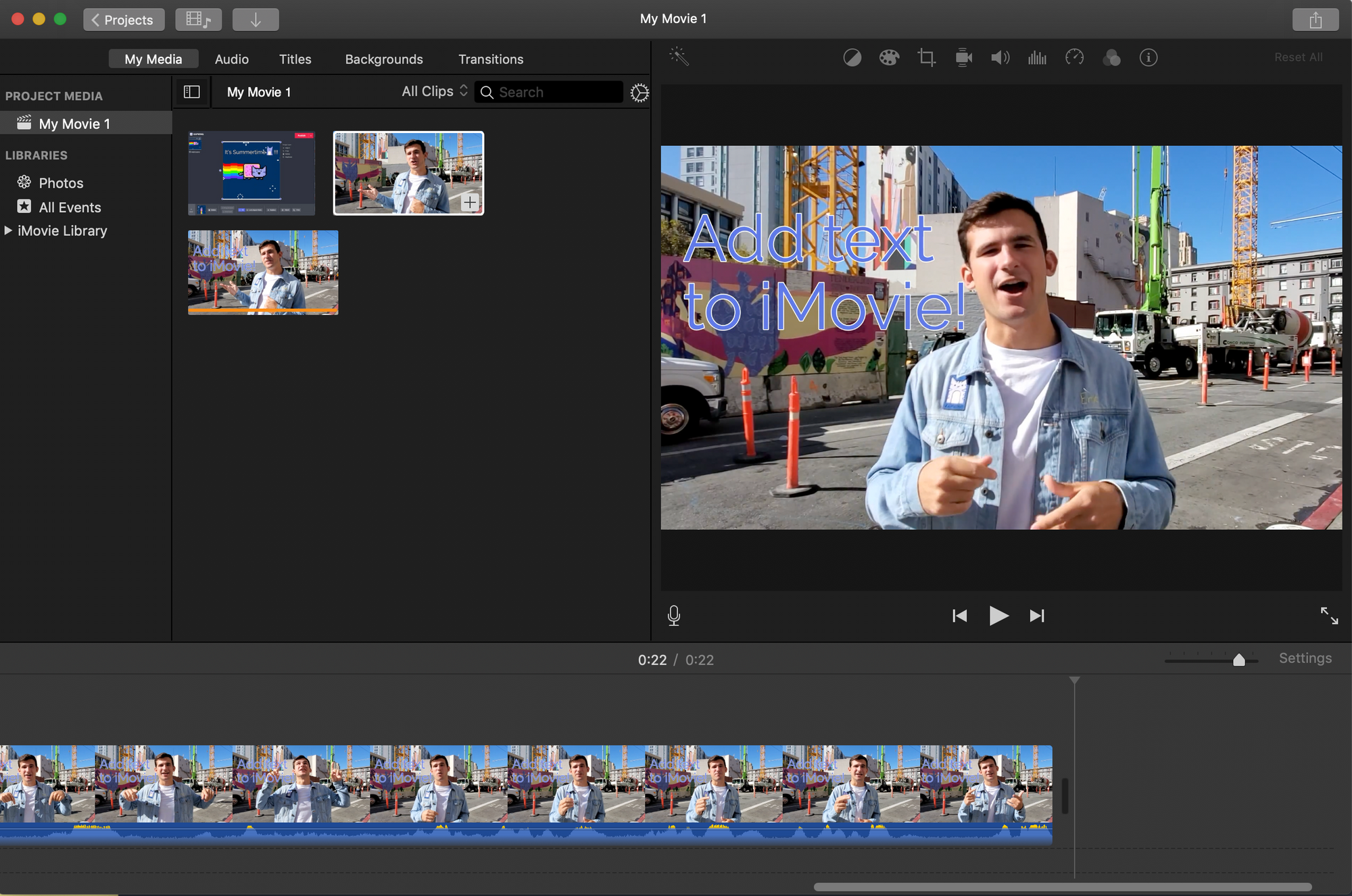Open noise reduction and equalizer
The height and width of the screenshot is (896, 1352).
point(1037,58)
